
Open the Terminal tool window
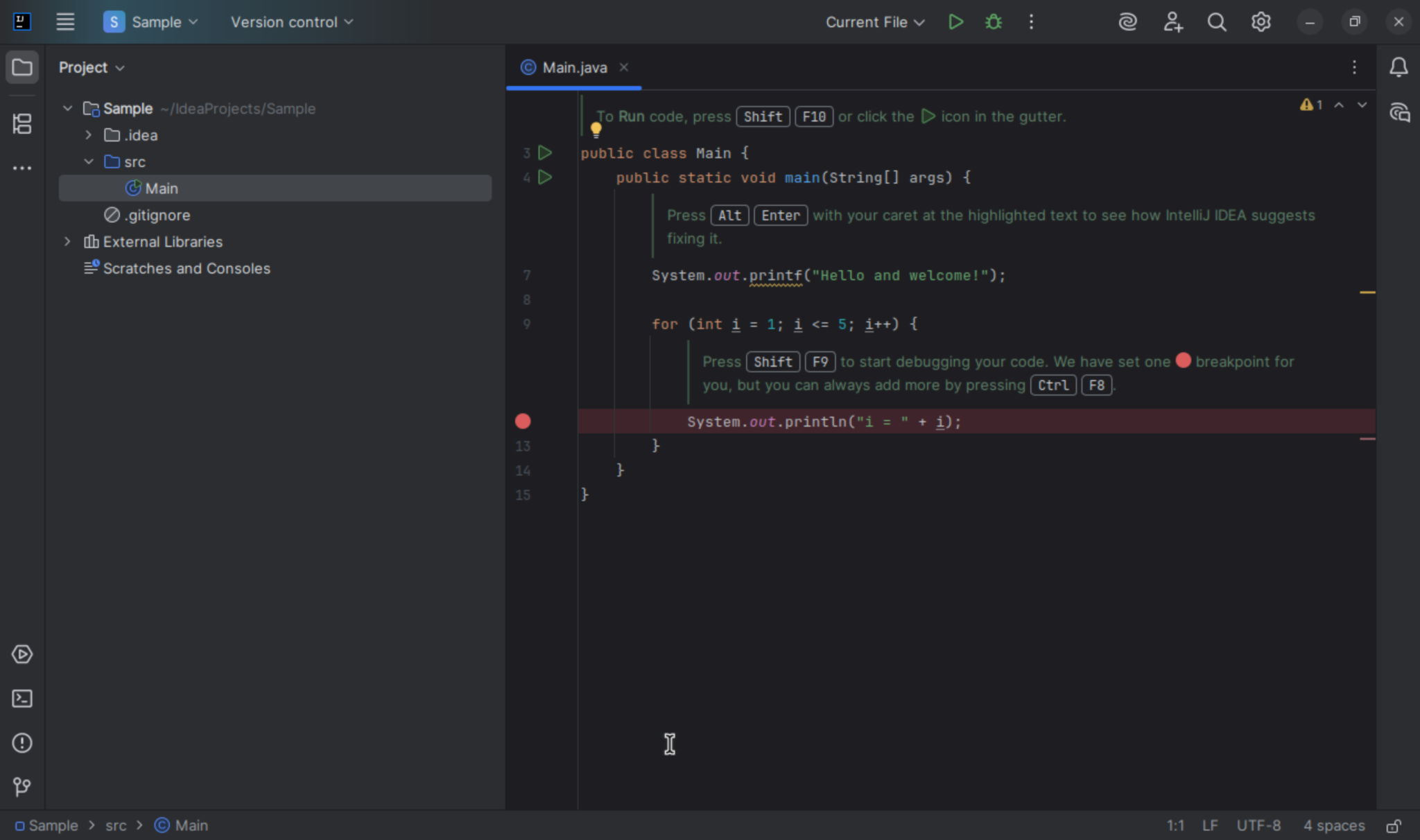pos(22,699)
